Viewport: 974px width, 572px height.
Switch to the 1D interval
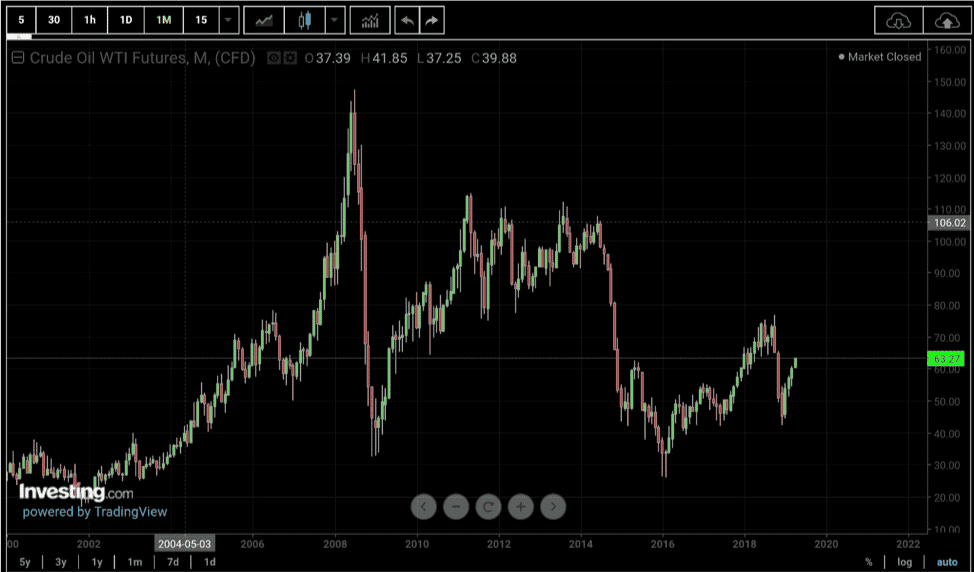(x=126, y=20)
